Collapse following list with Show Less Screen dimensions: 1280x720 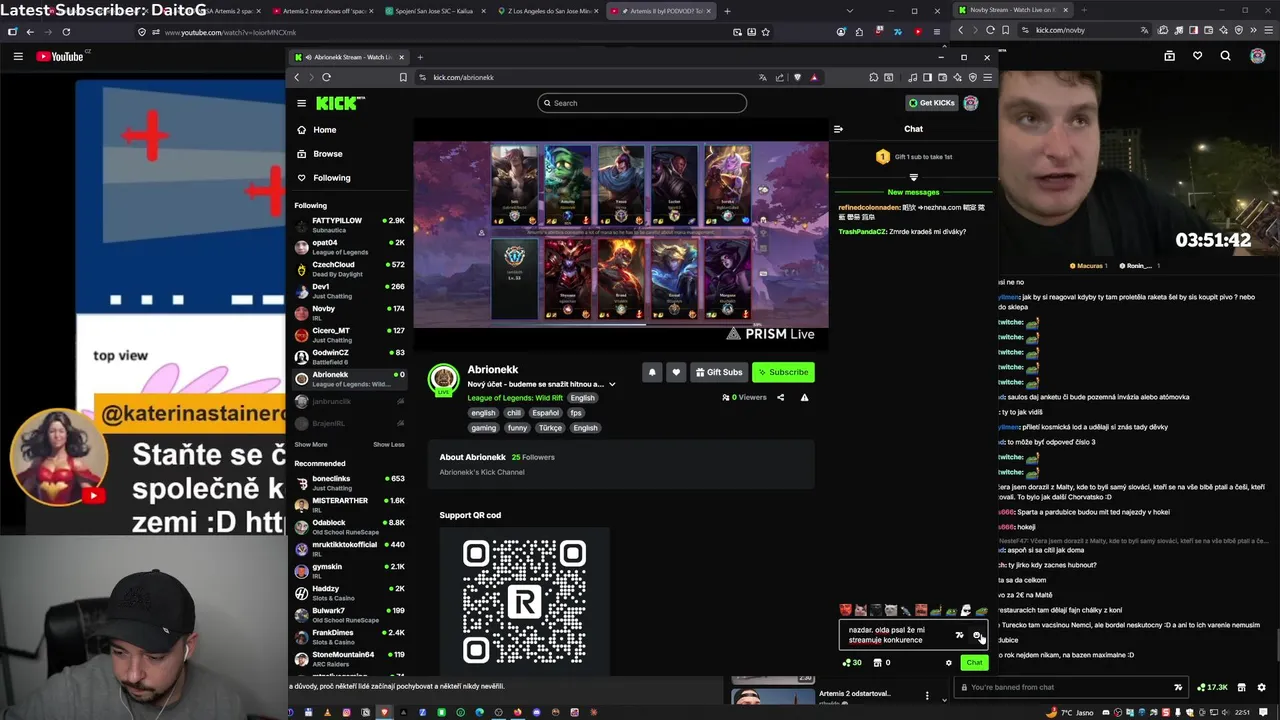pyautogui.click(x=389, y=444)
